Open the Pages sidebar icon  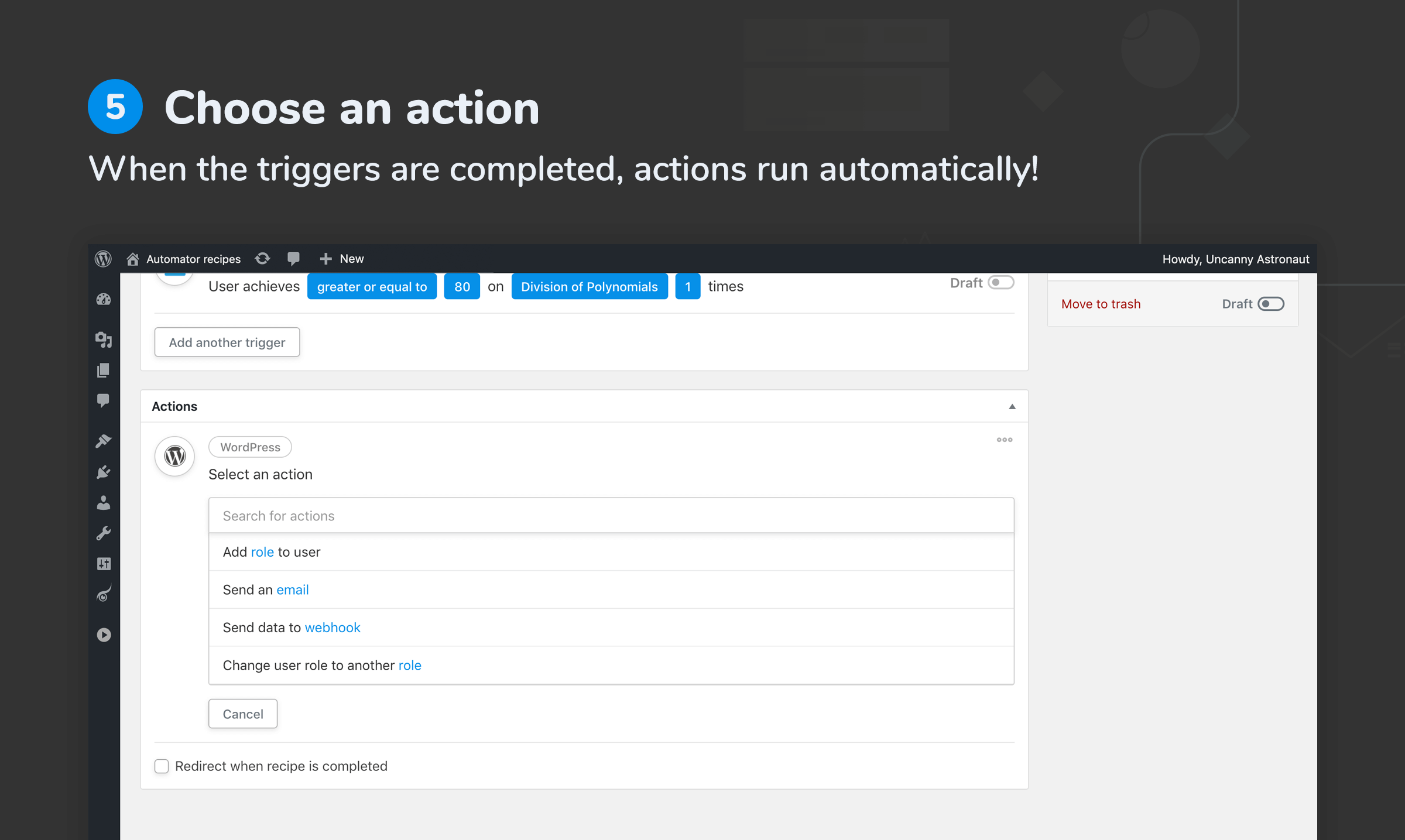(104, 370)
